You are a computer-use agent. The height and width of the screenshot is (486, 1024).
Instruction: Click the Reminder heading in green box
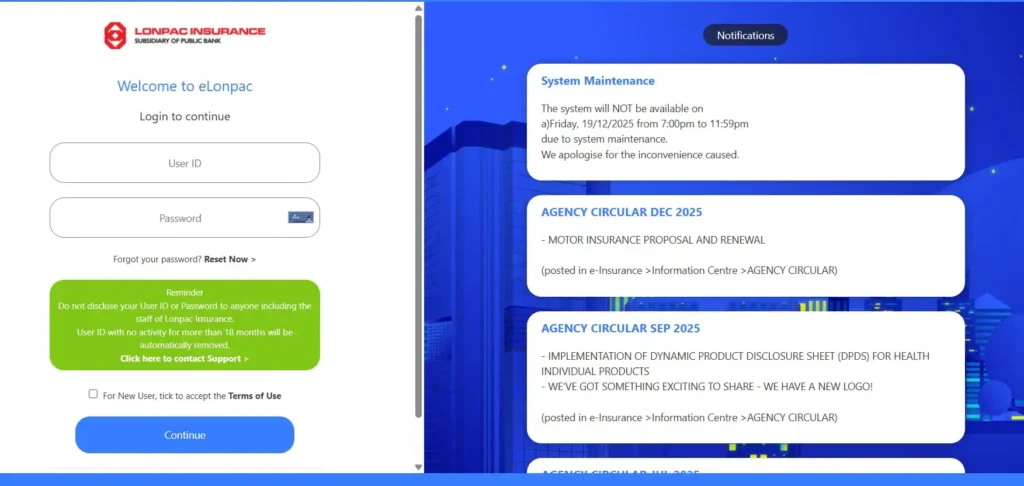185,293
